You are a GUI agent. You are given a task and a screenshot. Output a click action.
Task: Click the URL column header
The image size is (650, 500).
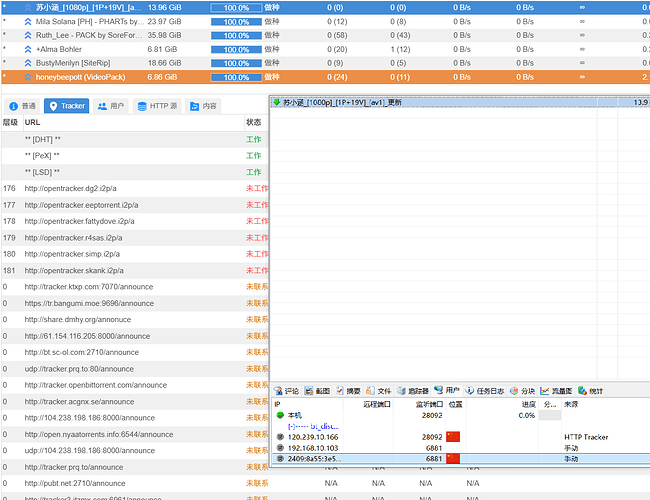click(32, 122)
